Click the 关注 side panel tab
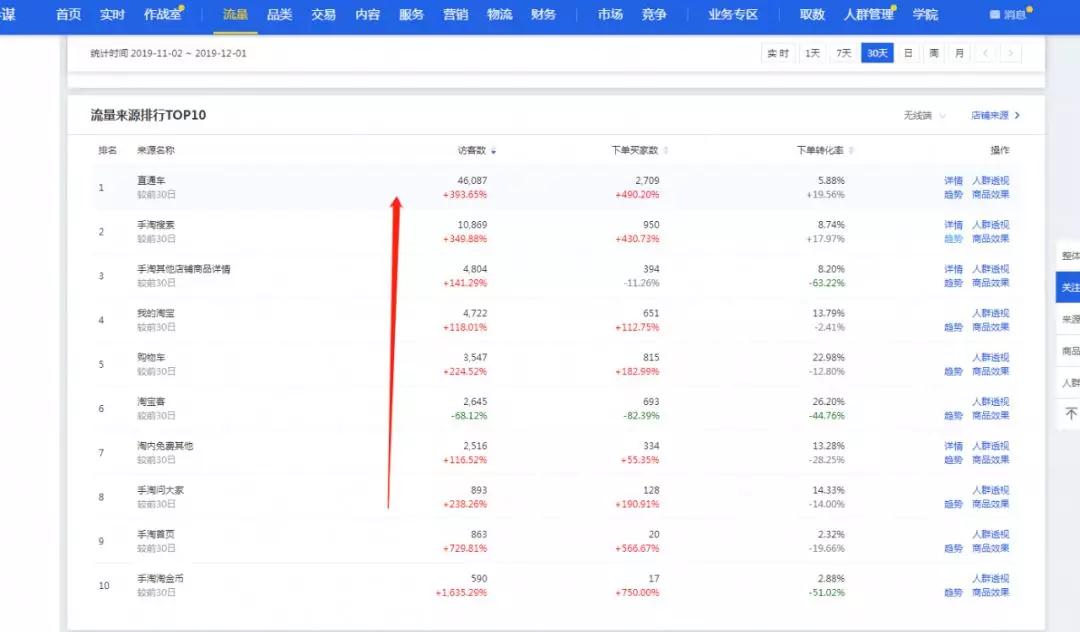Viewport: 1080px width, 632px height. 1068,288
